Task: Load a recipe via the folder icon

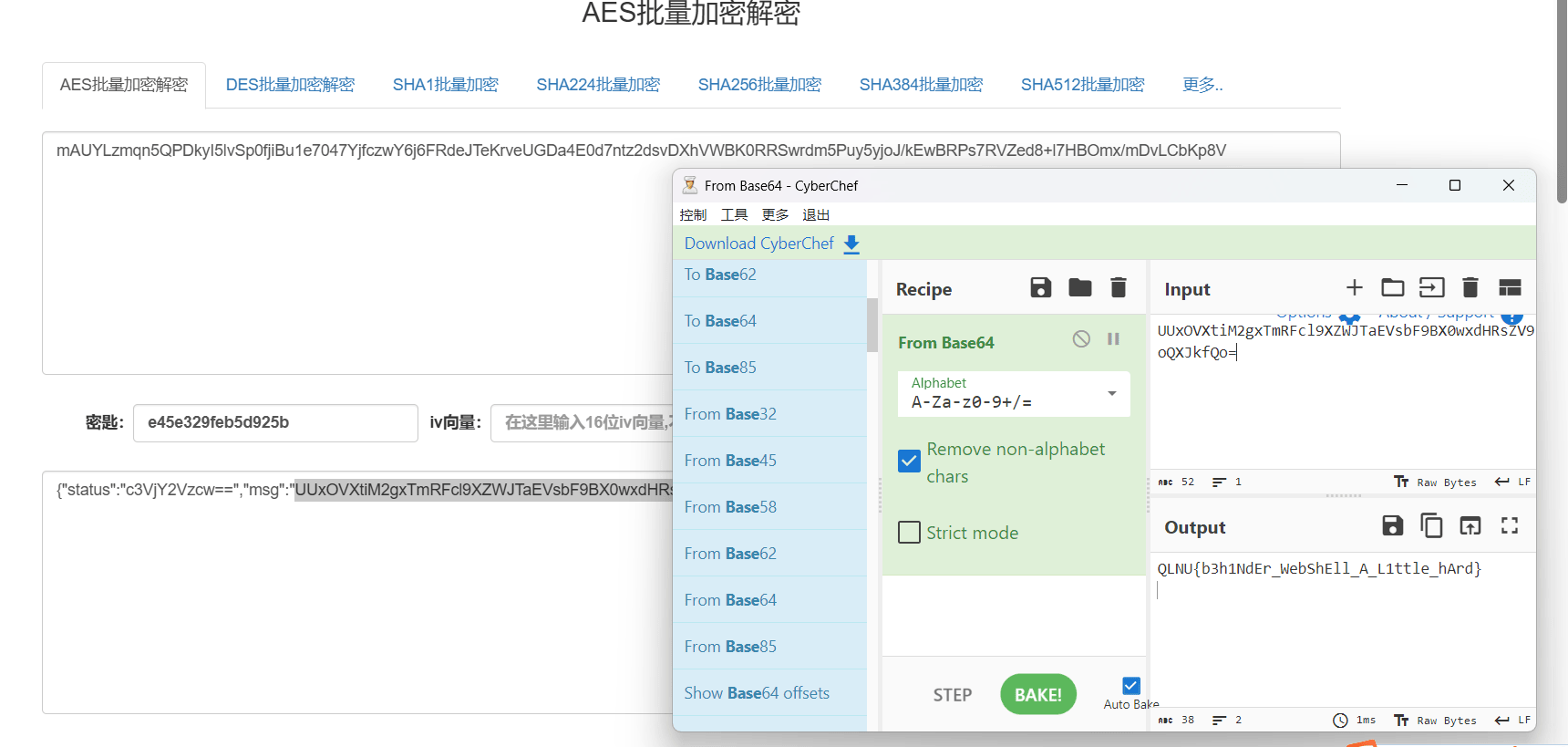Action: point(1079,288)
